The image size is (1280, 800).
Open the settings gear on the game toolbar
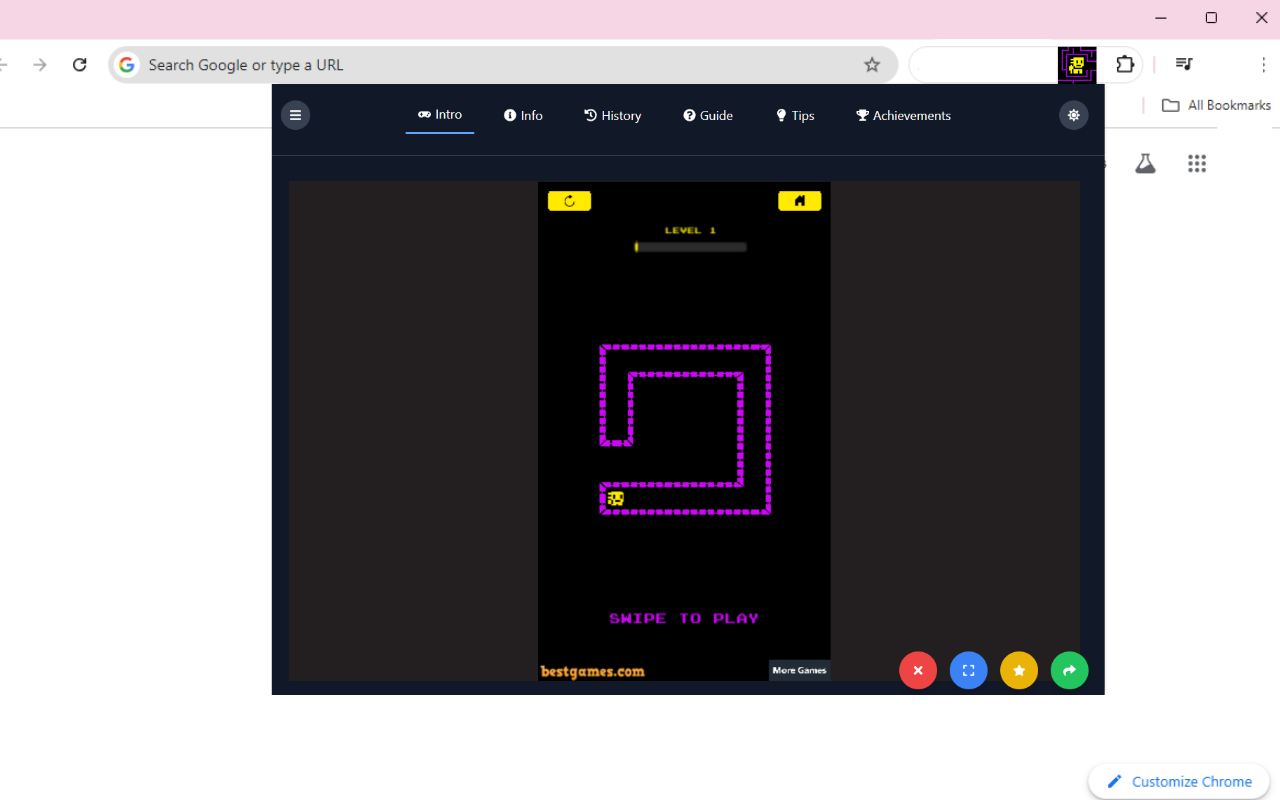click(1073, 115)
